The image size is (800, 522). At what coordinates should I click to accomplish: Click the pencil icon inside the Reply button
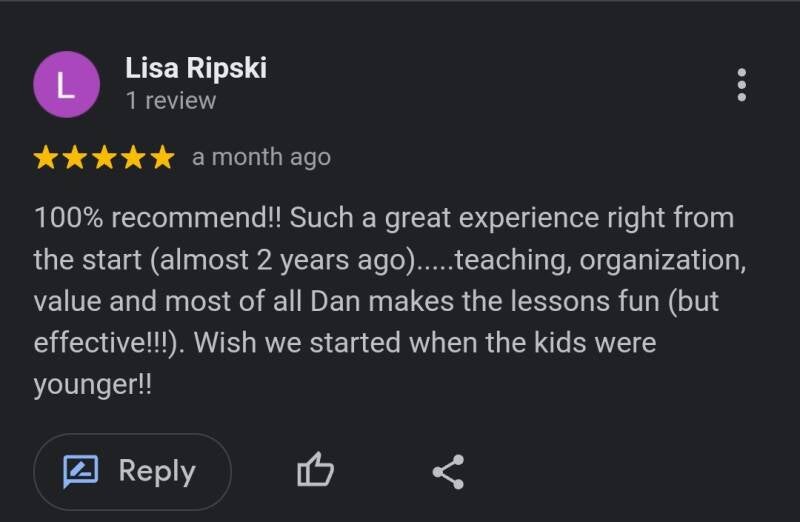(80, 471)
